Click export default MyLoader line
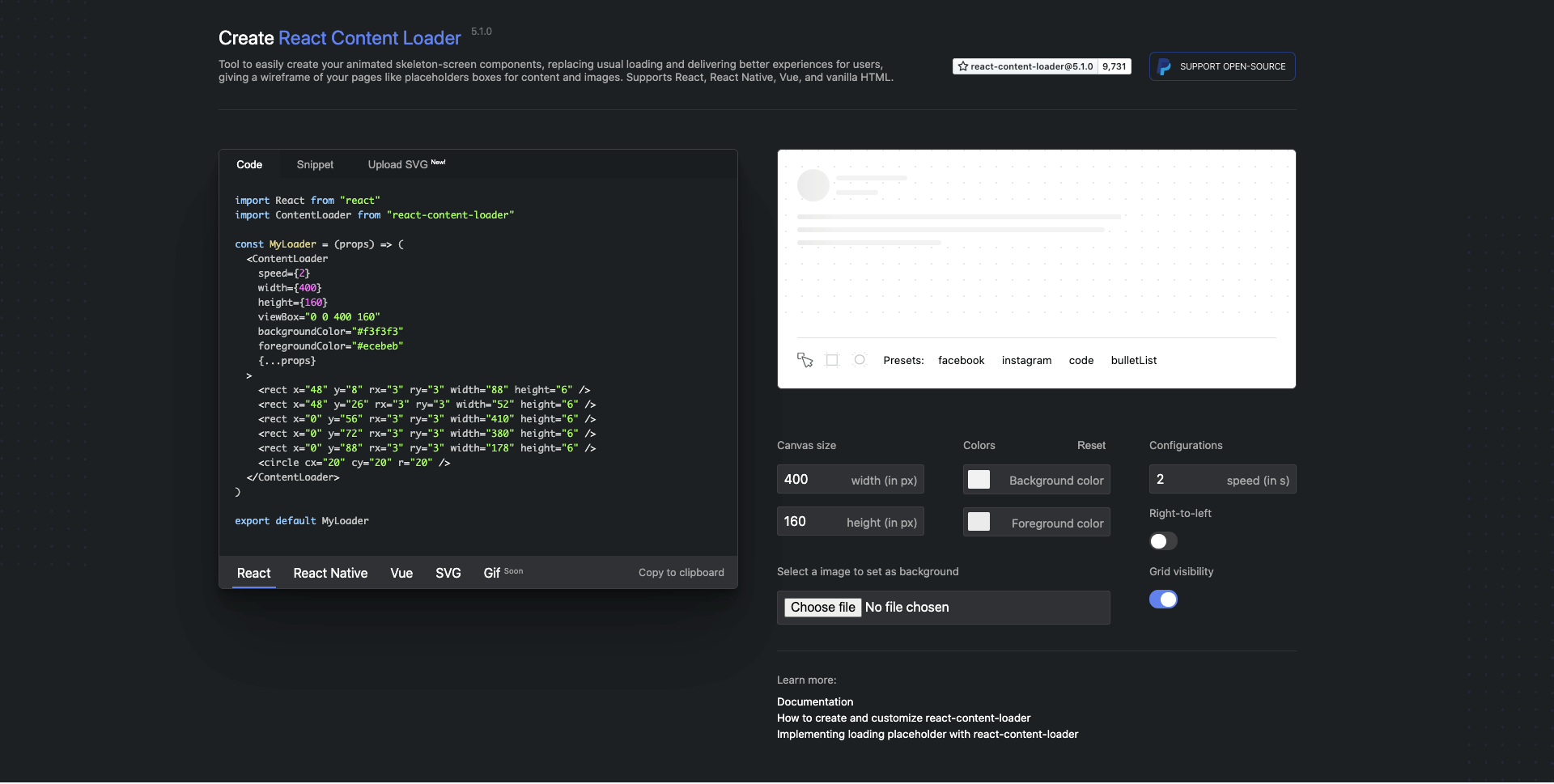The height and width of the screenshot is (784, 1554). point(302,521)
